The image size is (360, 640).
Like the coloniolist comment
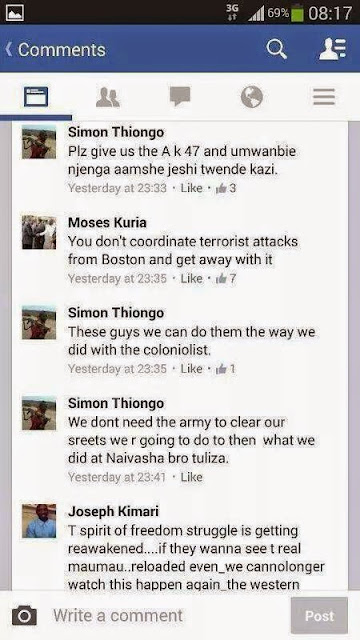(191, 369)
